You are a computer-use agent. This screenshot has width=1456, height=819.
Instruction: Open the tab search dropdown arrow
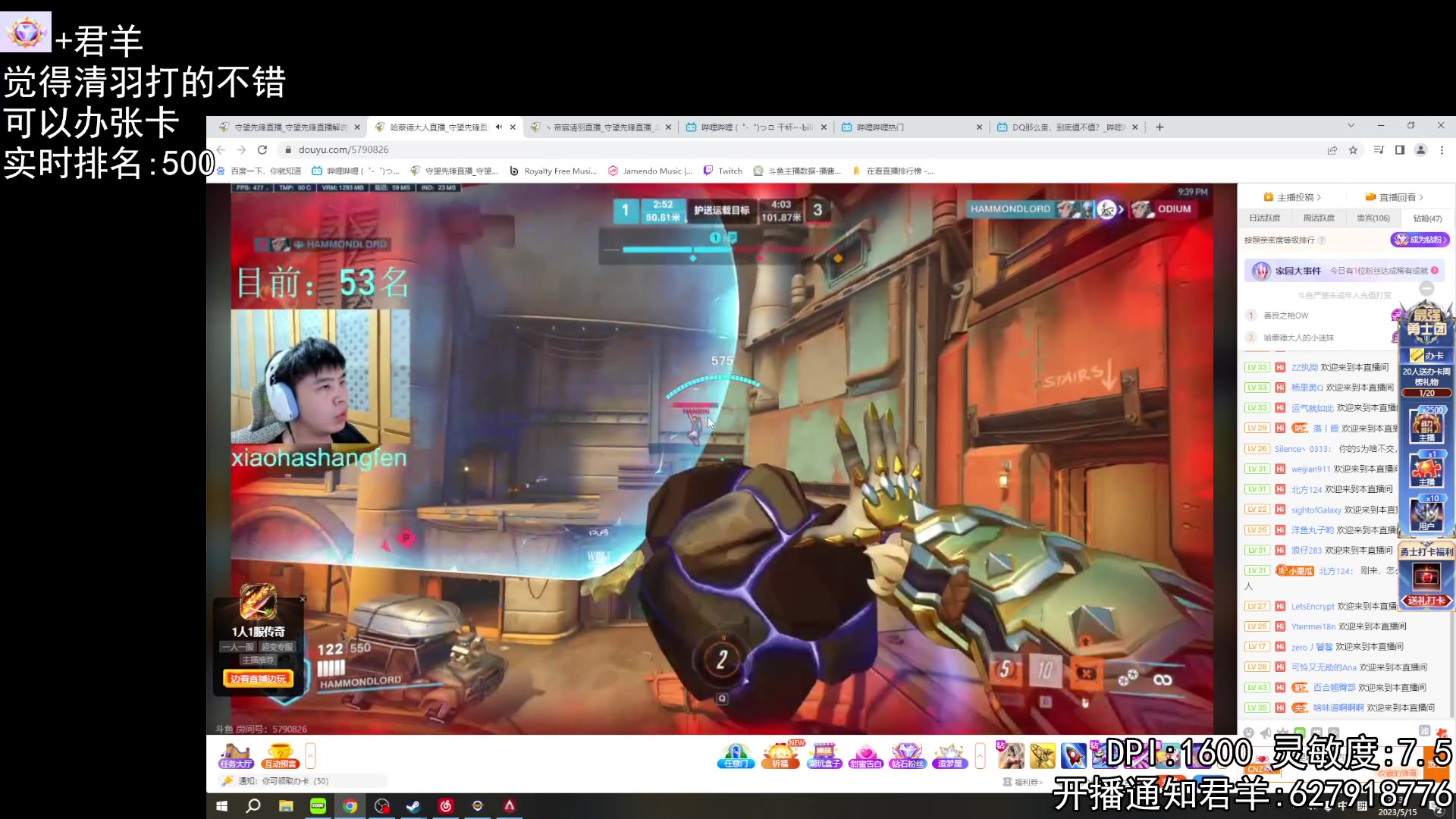(x=1351, y=126)
